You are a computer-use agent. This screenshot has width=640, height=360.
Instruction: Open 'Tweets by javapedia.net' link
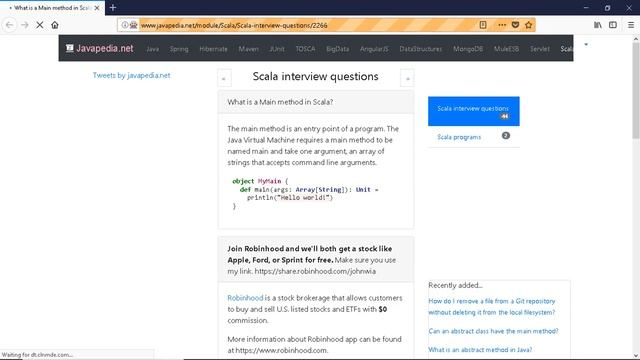point(131,75)
